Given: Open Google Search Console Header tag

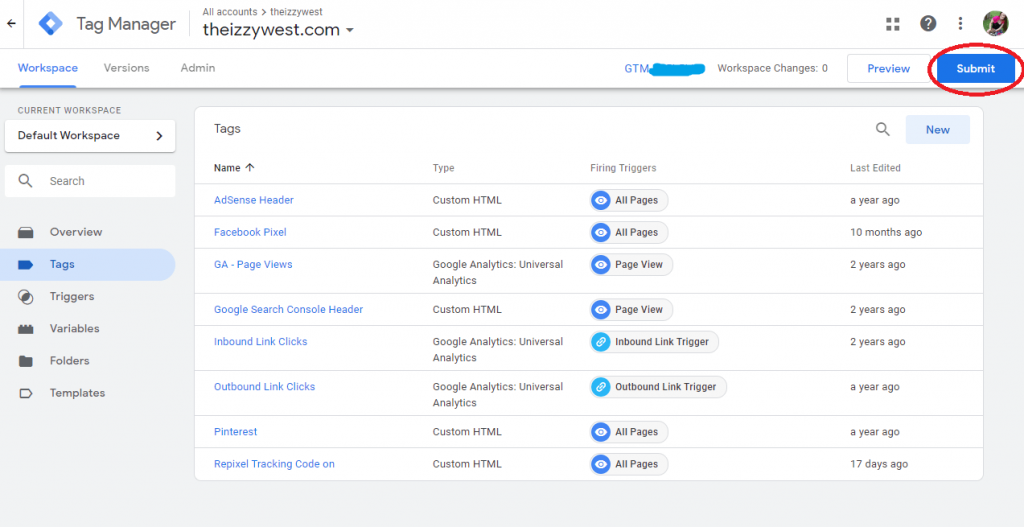Looking at the screenshot, I should point(289,310).
